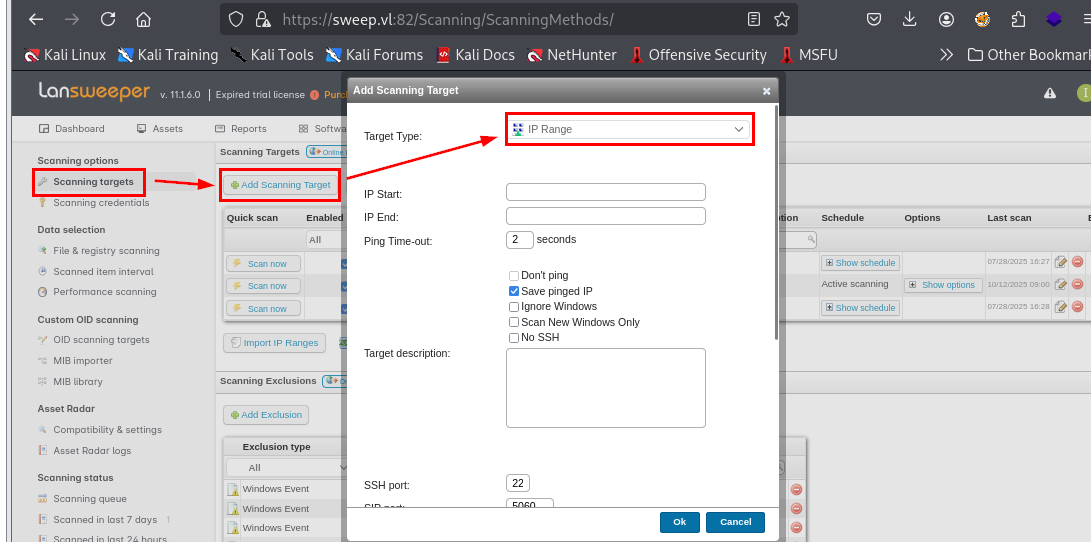Click the Ping Time-out seconds field
This screenshot has width=1091, height=542.
coord(520,239)
